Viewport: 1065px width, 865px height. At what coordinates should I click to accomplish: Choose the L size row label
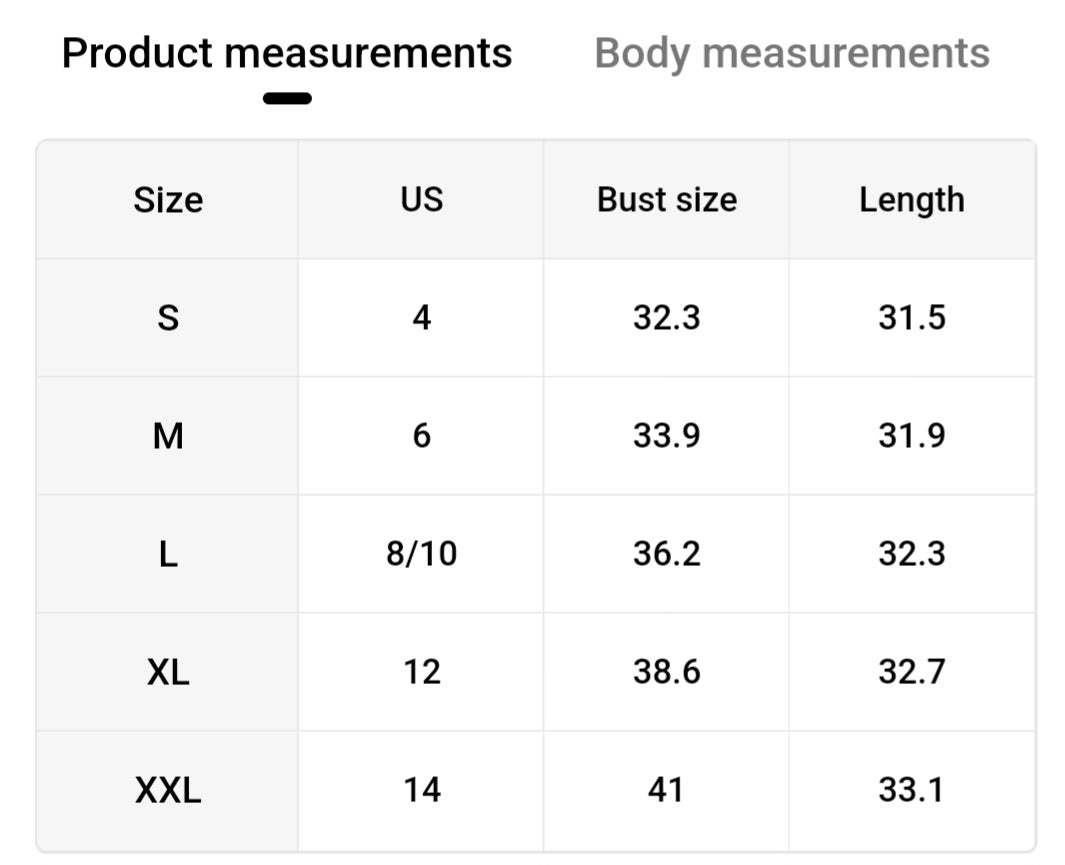pos(168,554)
